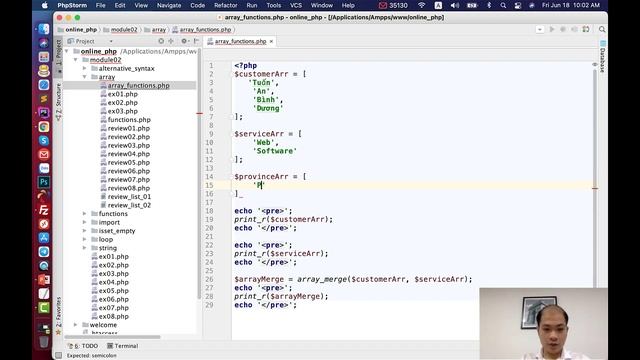Viewport: 640px width, 360px height.
Task: Click the tool window toggle icon at bottom-left corner
Action: pyautogui.click(x=59, y=356)
